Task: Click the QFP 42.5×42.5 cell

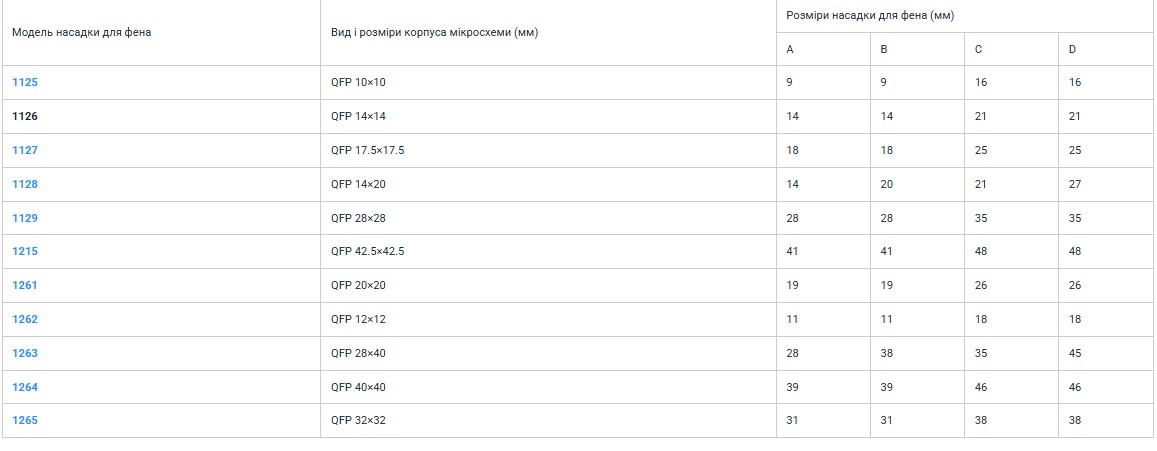Action: click(x=367, y=252)
